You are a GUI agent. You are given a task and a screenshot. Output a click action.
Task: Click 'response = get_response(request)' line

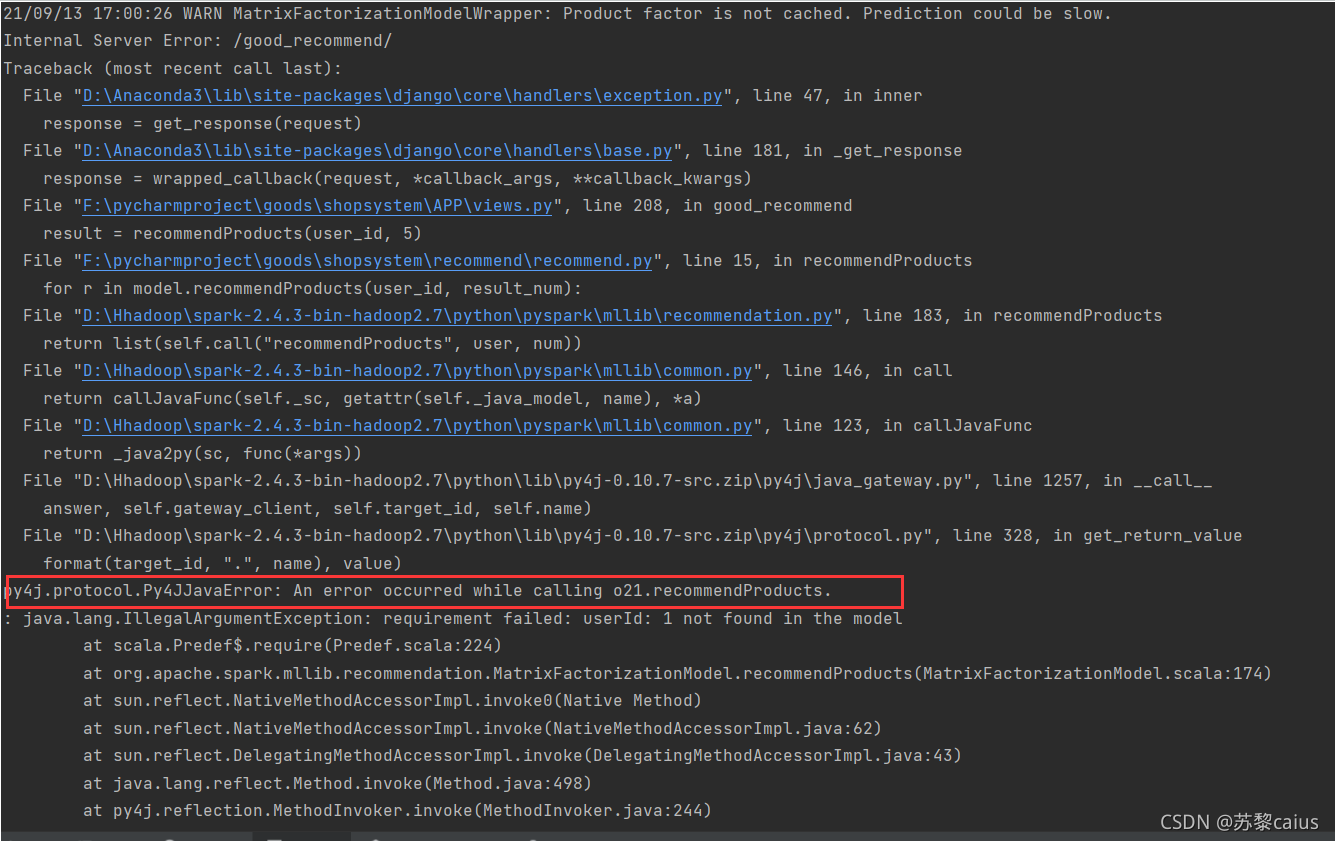click(202, 124)
